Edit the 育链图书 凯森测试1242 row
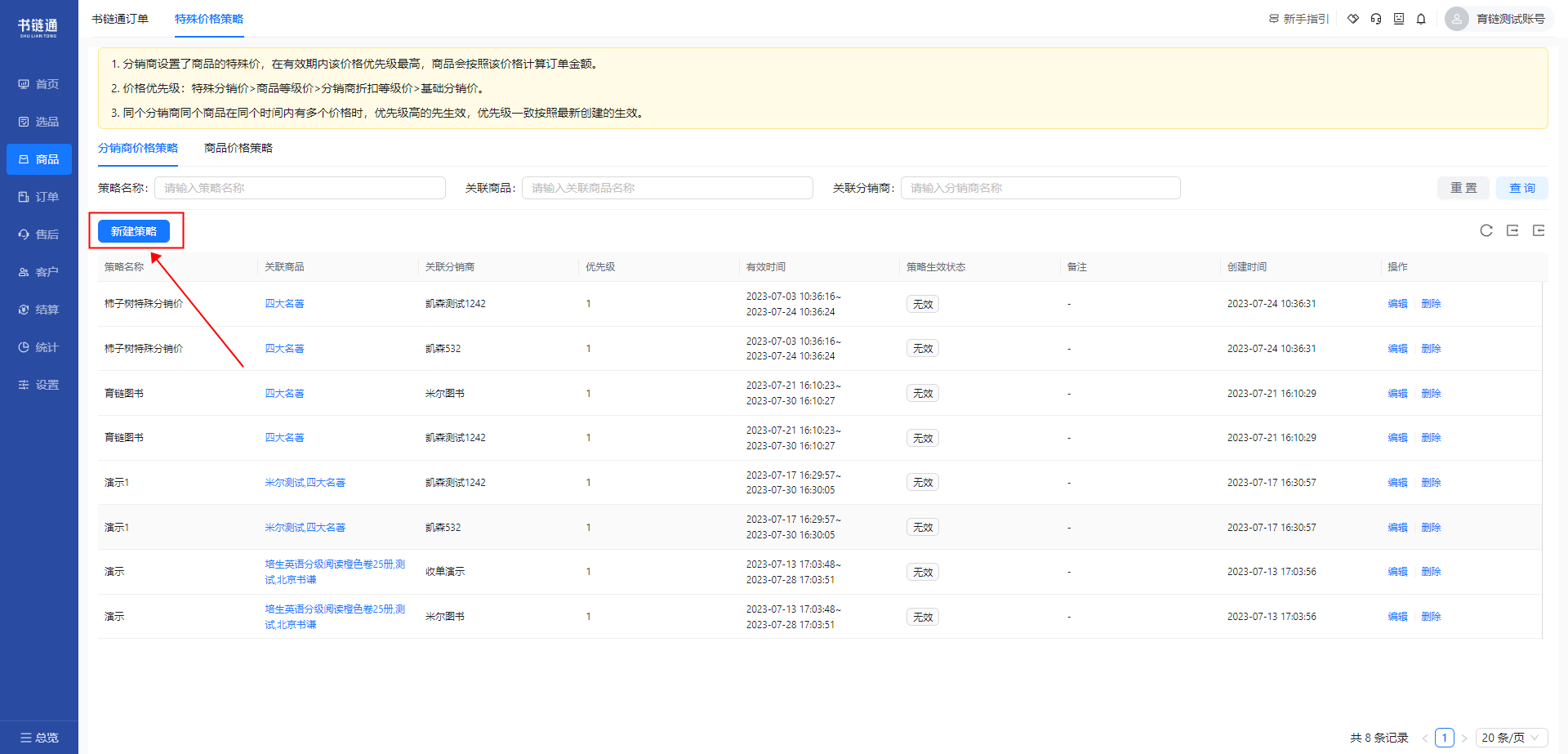This screenshot has height=754, width=1568. point(1397,438)
